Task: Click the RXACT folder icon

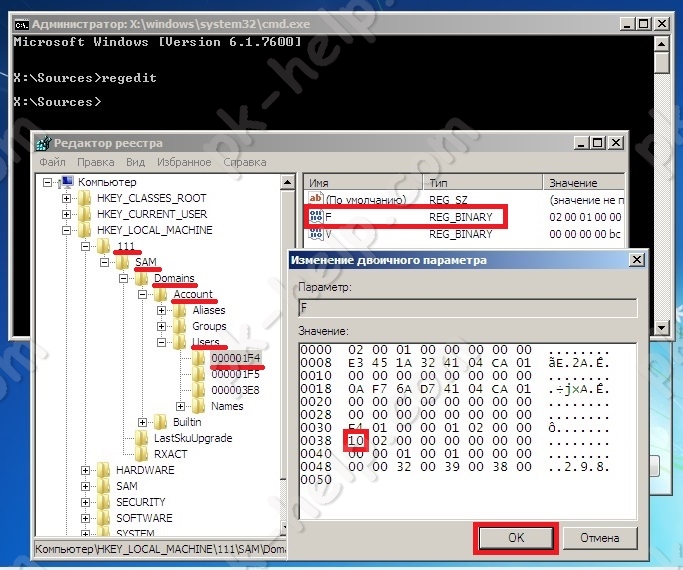Action: [x=142, y=454]
